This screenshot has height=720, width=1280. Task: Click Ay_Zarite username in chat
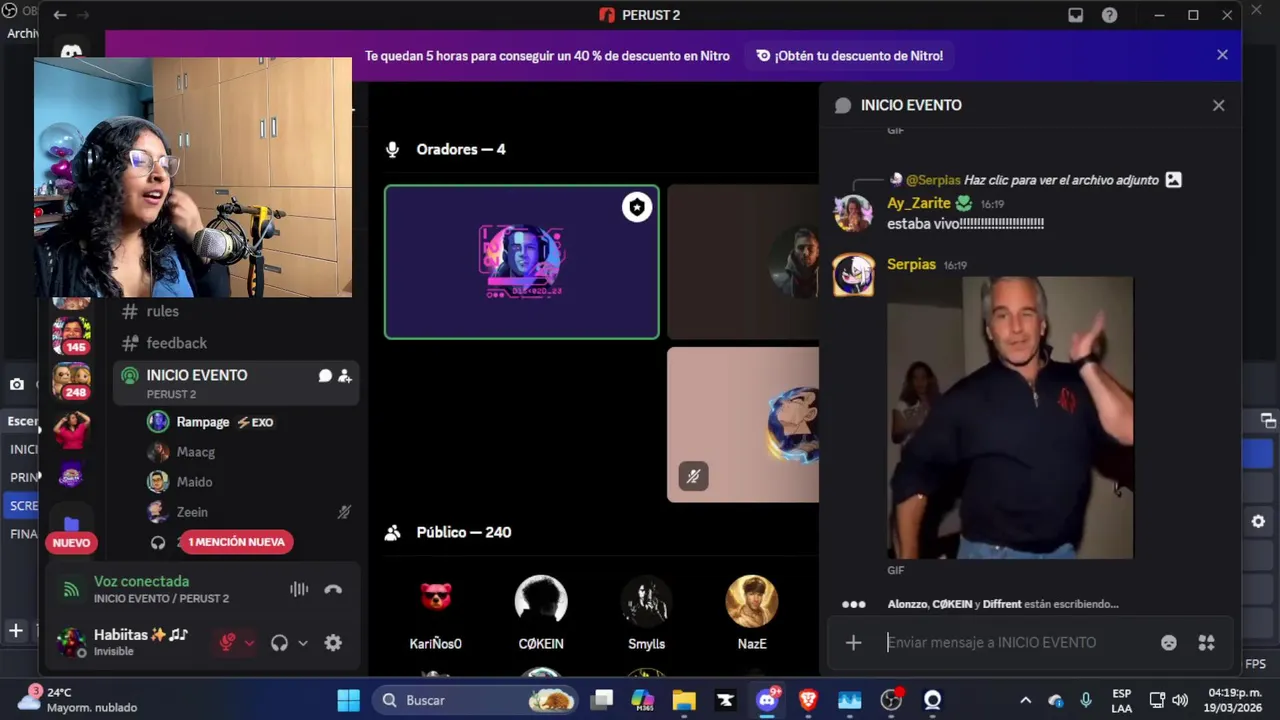pyautogui.click(x=919, y=203)
